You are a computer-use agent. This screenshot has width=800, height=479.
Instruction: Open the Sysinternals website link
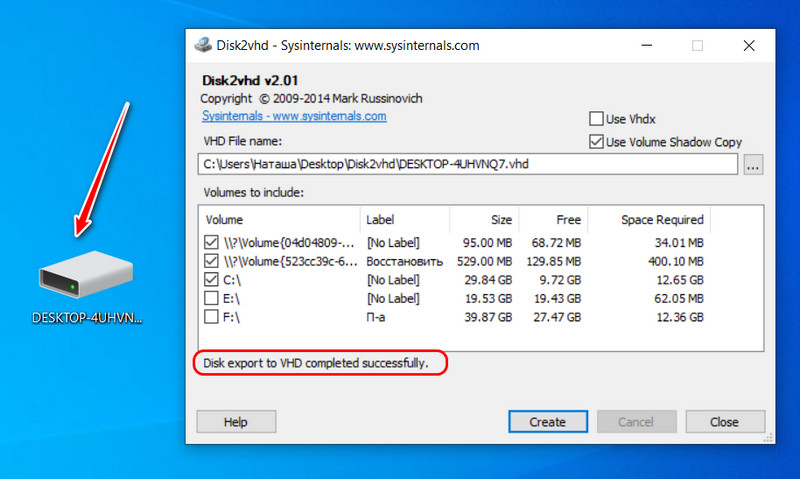pos(294,116)
